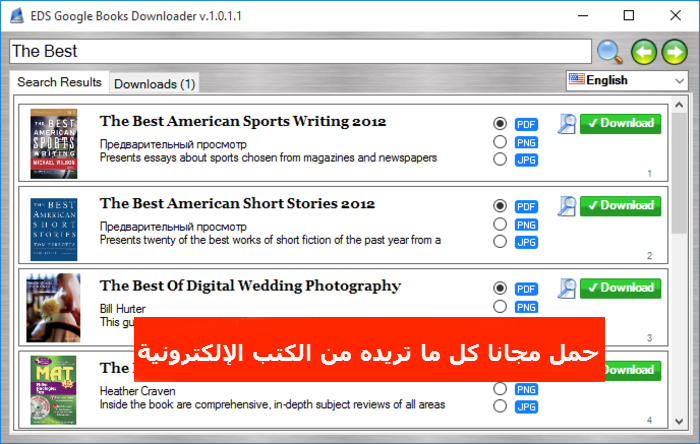Select JPG format for Short Stories 2012
The height and width of the screenshot is (444, 700).
(500, 241)
